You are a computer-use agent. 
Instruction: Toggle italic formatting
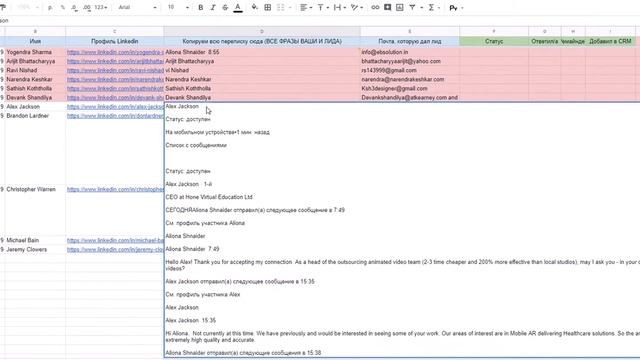point(213,7)
